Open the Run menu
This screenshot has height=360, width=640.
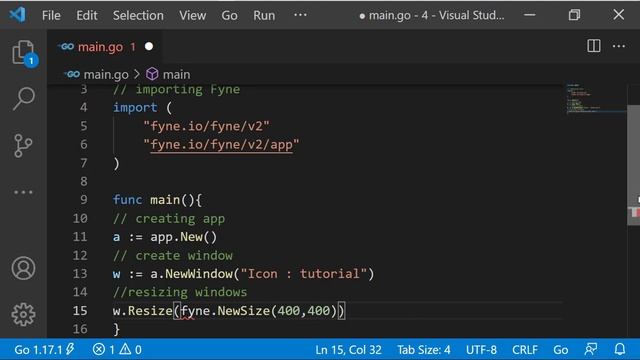point(264,16)
